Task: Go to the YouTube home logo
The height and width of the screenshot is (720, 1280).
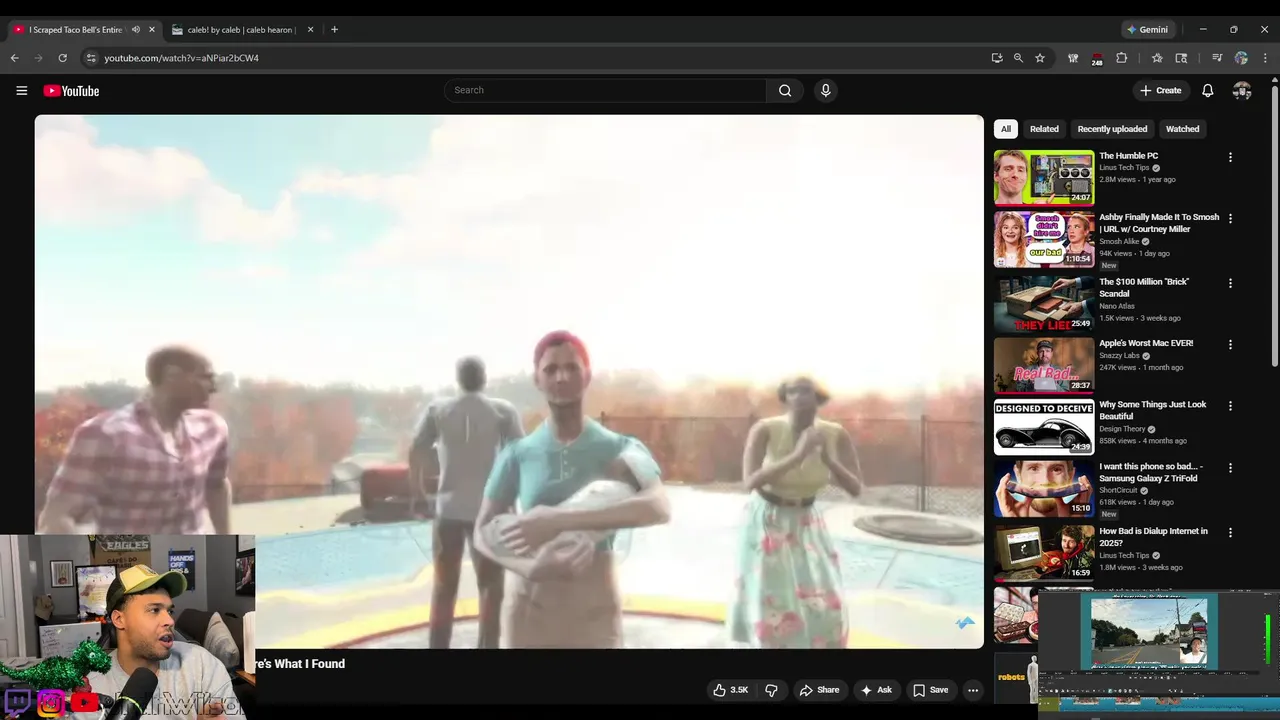Action: [71, 91]
